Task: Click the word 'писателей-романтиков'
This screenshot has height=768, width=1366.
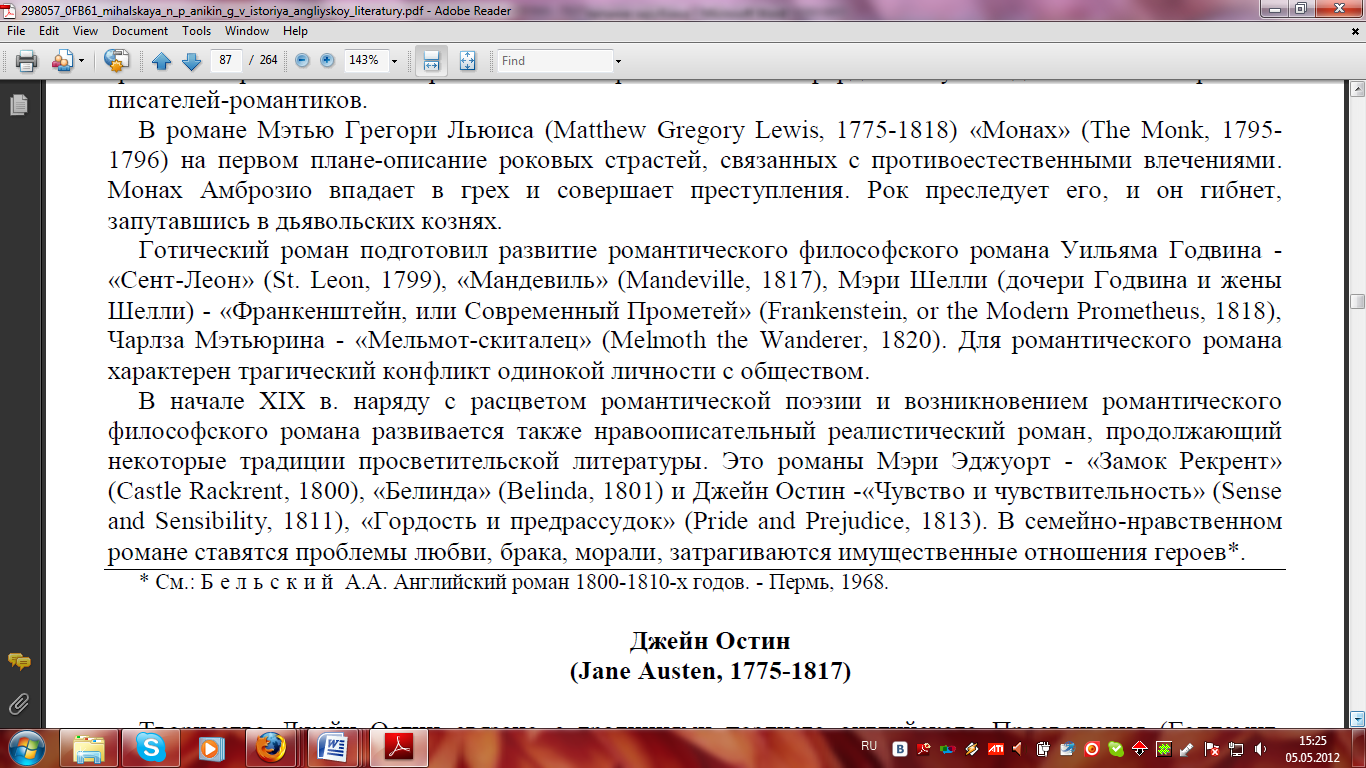Action: [237, 101]
